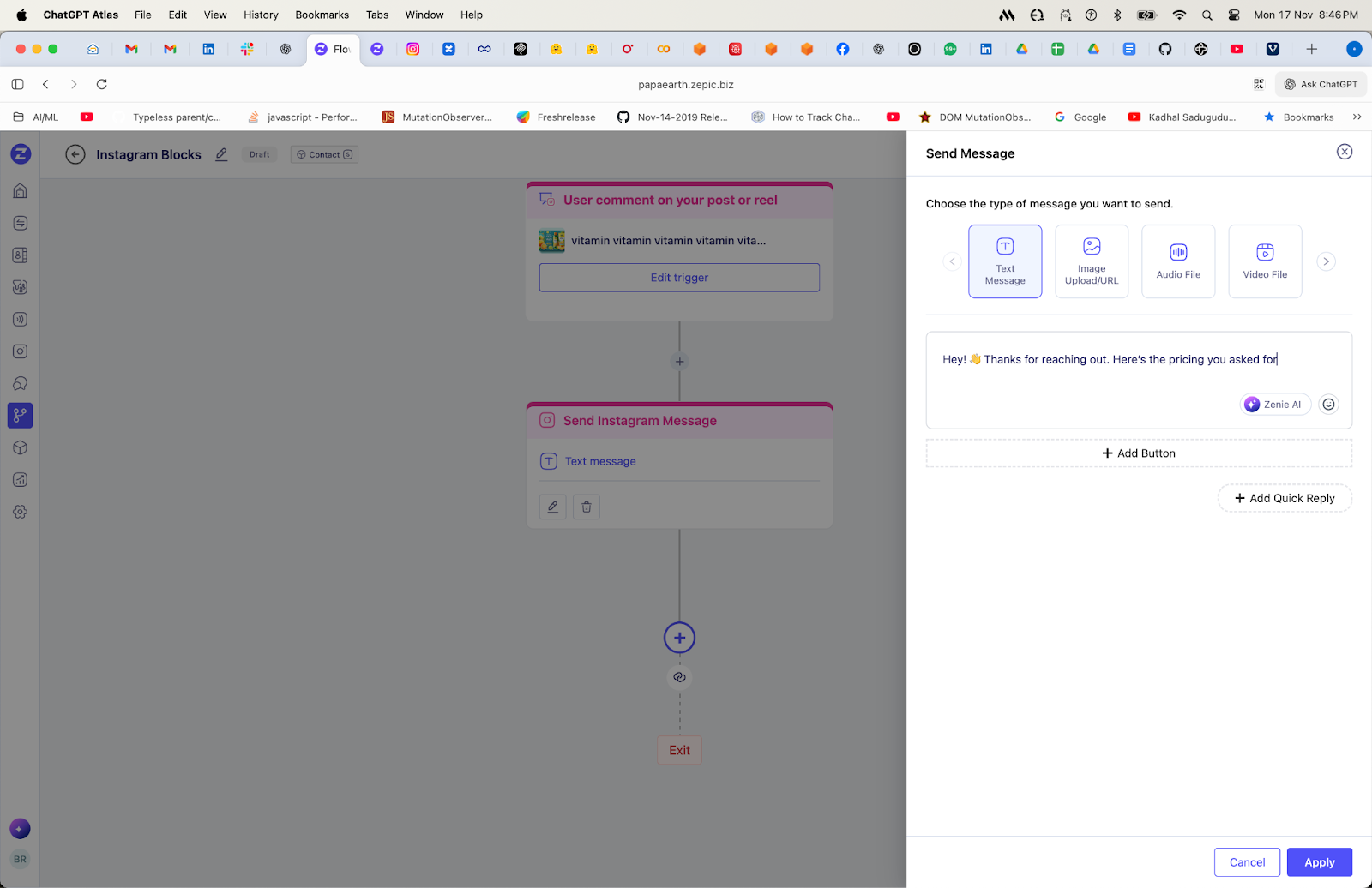This screenshot has height=888, width=1372.
Task: Open the Instagram icon in the left sidebar
Action: click(21, 351)
